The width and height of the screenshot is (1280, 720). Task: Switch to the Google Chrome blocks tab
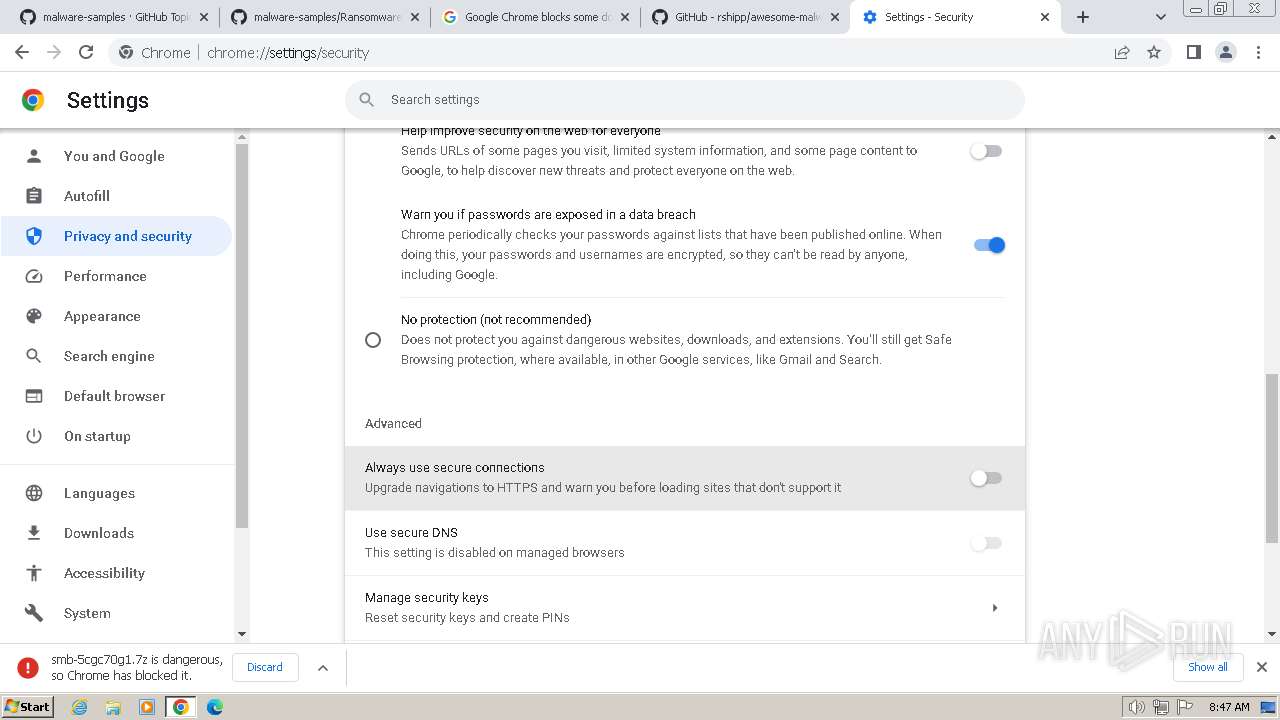pos(536,17)
